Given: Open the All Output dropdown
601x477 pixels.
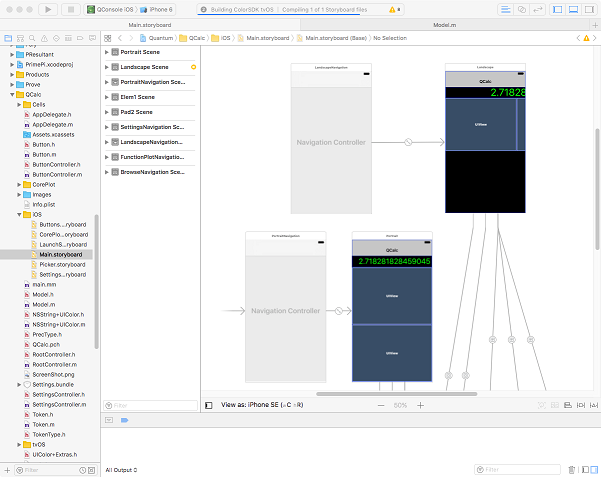Looking at the screenshot, I should point(121,470).
